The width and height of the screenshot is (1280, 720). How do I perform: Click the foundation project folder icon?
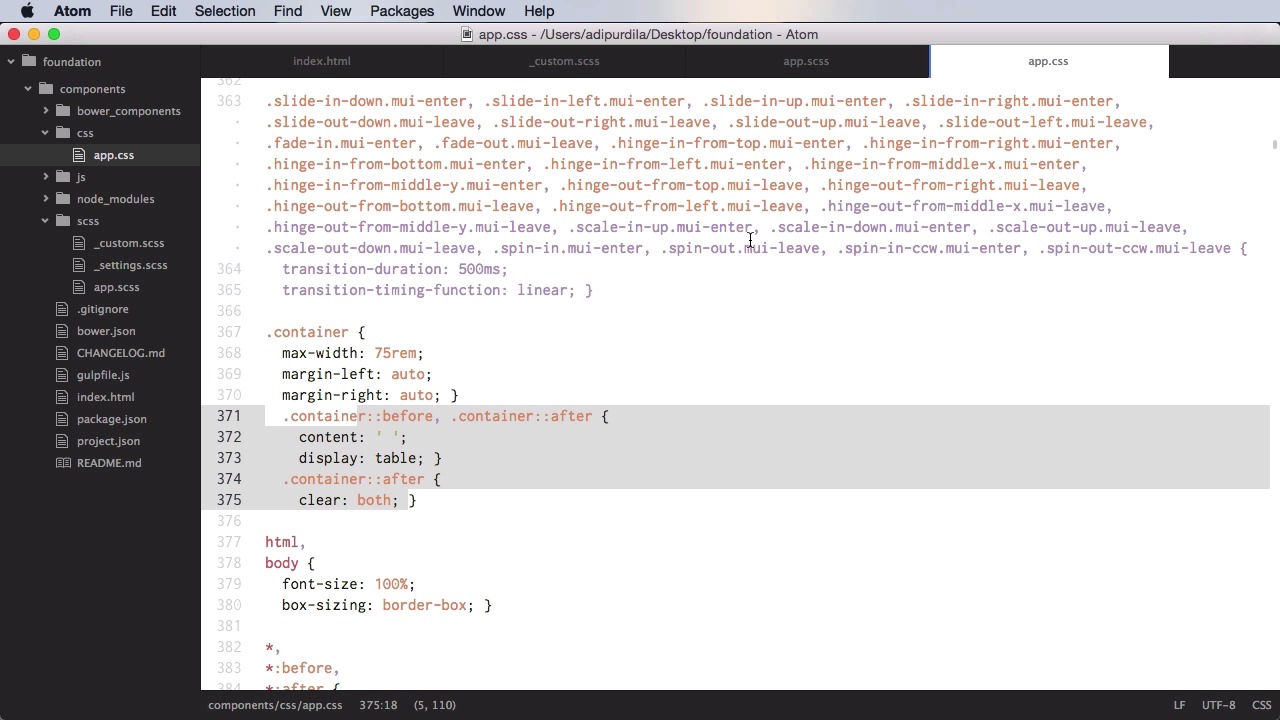(29, 62)
